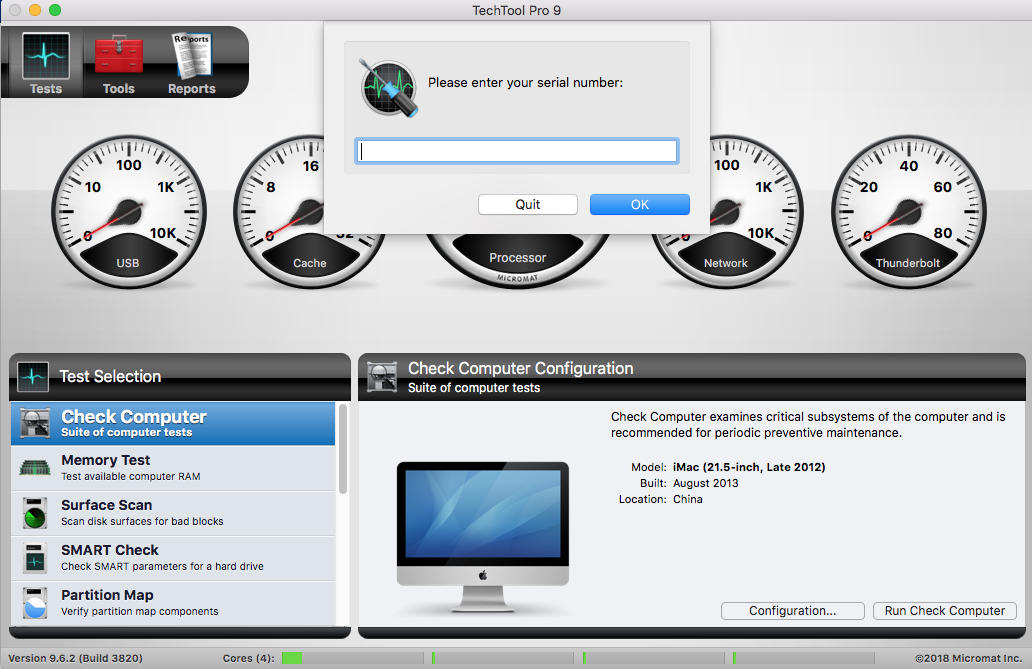Image resolution: width=1032 pixels, height=669 pixels.
Task: Confirm serial number with OK
Action: point(639,204)
